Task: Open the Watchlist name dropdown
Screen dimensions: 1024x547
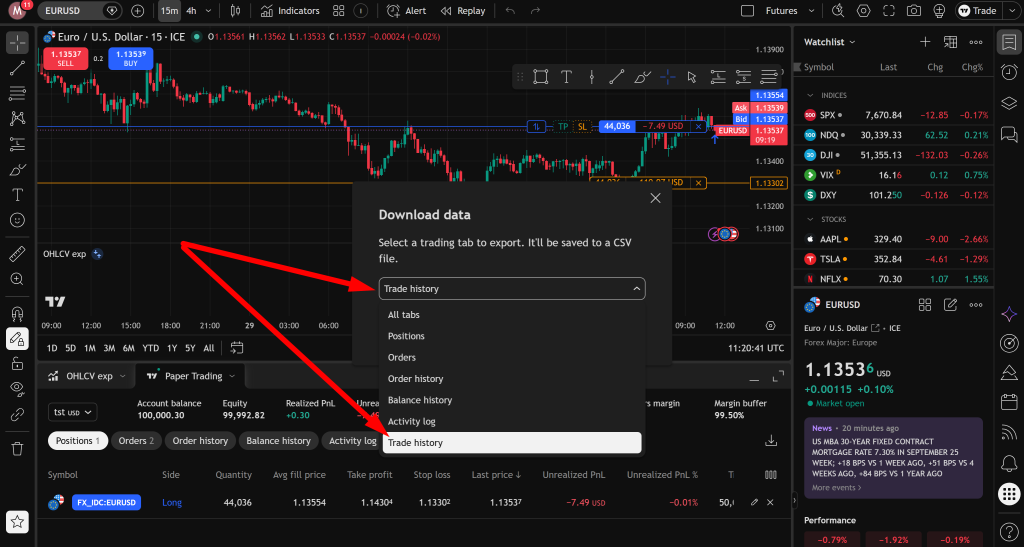Action: pos(829,42)
